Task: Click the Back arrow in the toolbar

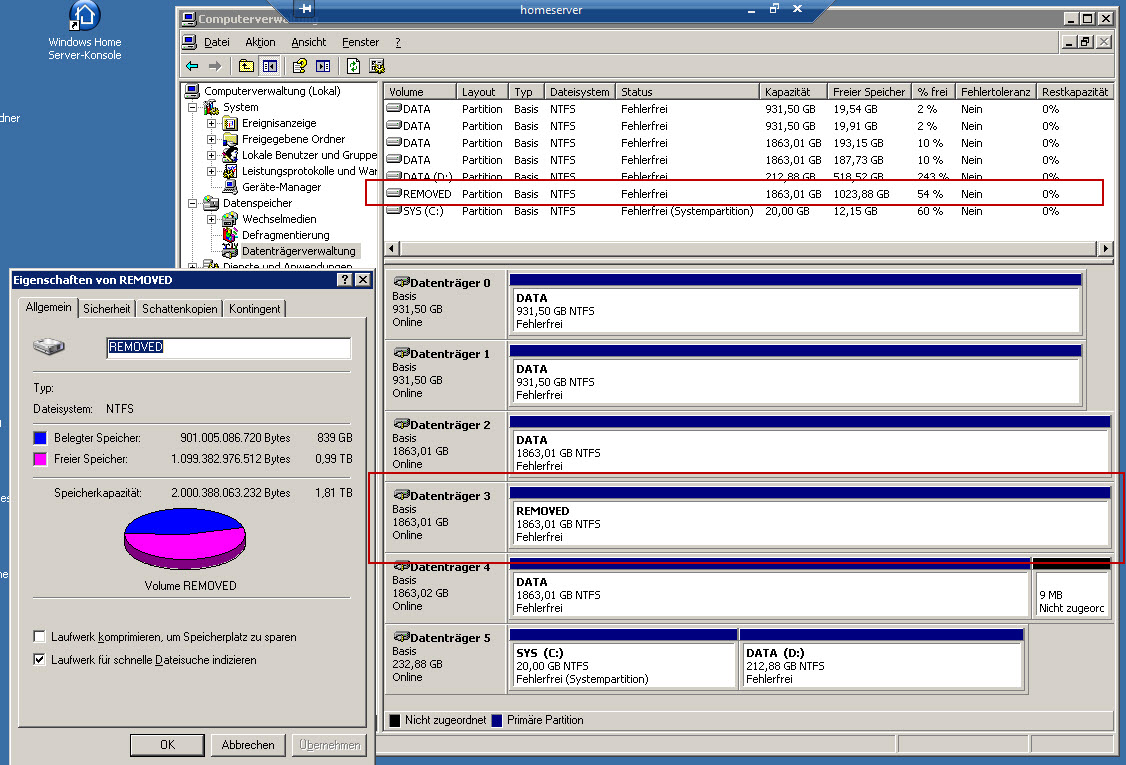Action: pos(192,66)
